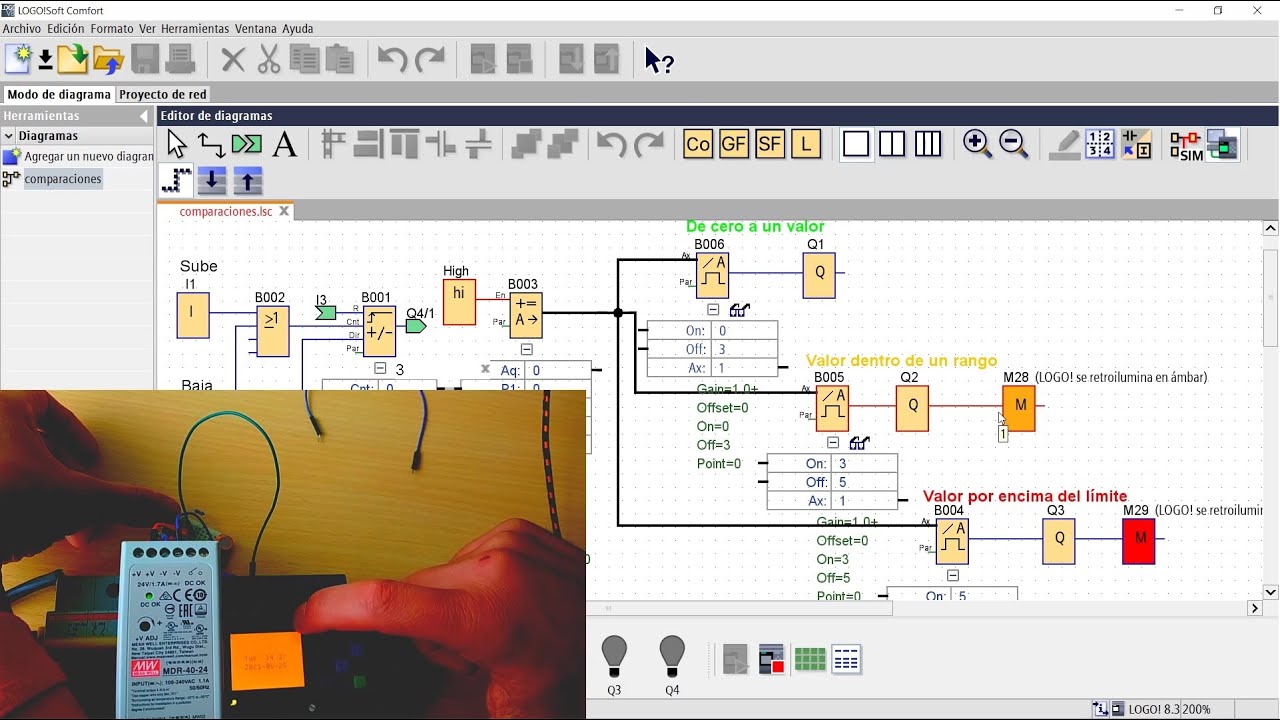Collapse B004 parameter box
This screenshot has height=720, width=1280.
[x=953, y=575]
